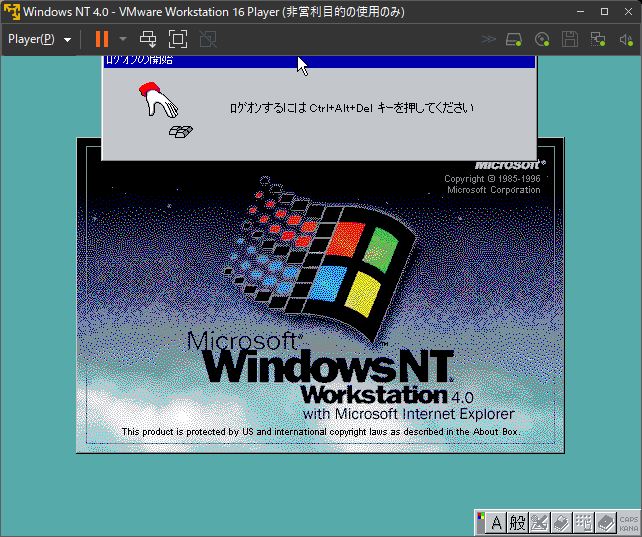This screenshot has height=537, width=642.
Task: Click the 'with Microsoft Internet Explorer' text
Action: tap(408, 414)
